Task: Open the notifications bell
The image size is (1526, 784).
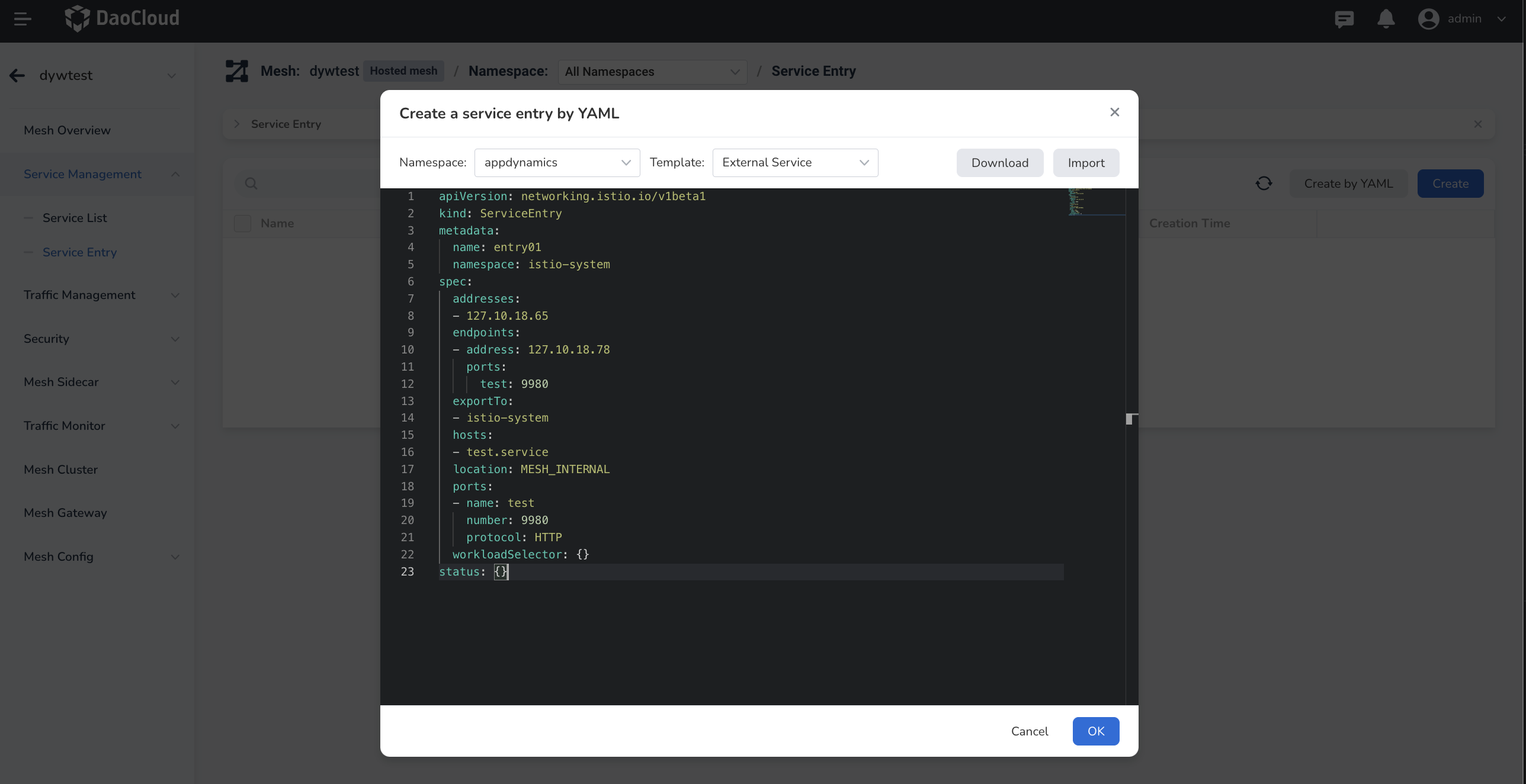Action: pos(1386,19)
